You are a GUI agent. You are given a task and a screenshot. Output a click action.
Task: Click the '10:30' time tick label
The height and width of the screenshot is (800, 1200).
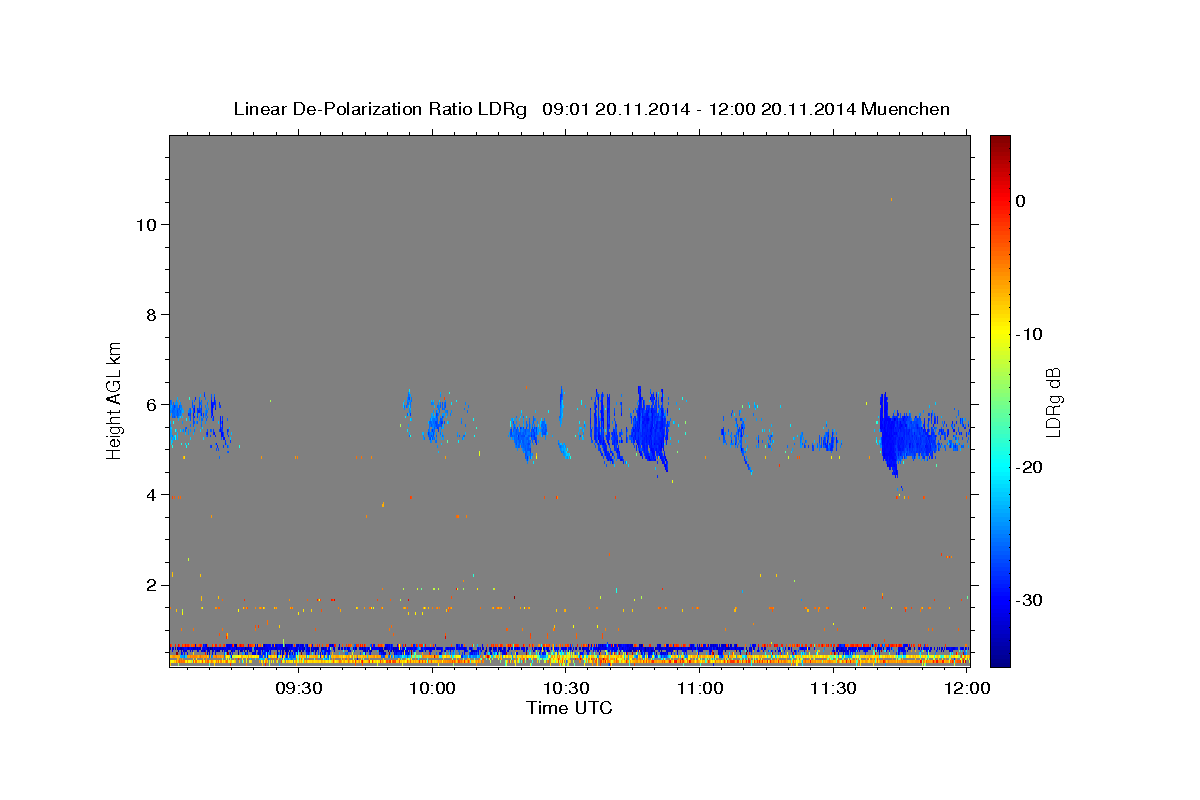(x=566, y=688)
